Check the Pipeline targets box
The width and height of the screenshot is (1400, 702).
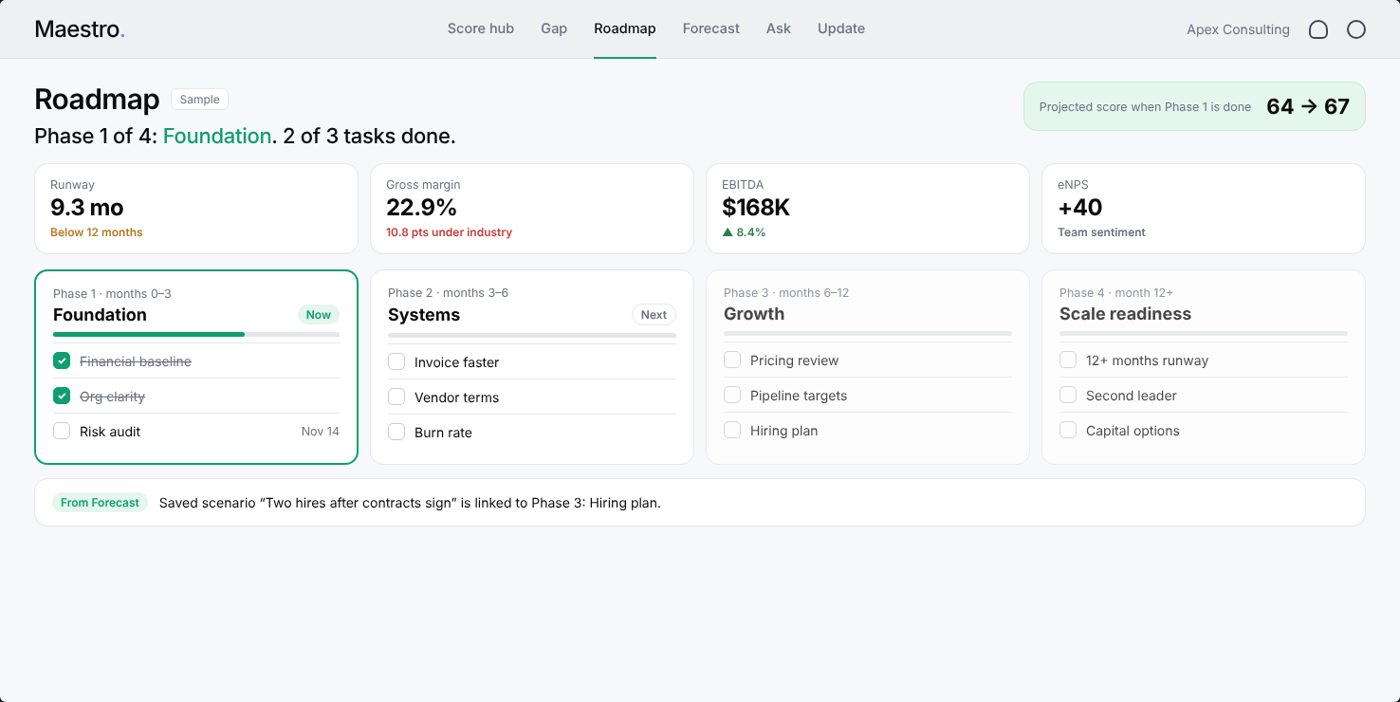[x=732, y=395]
